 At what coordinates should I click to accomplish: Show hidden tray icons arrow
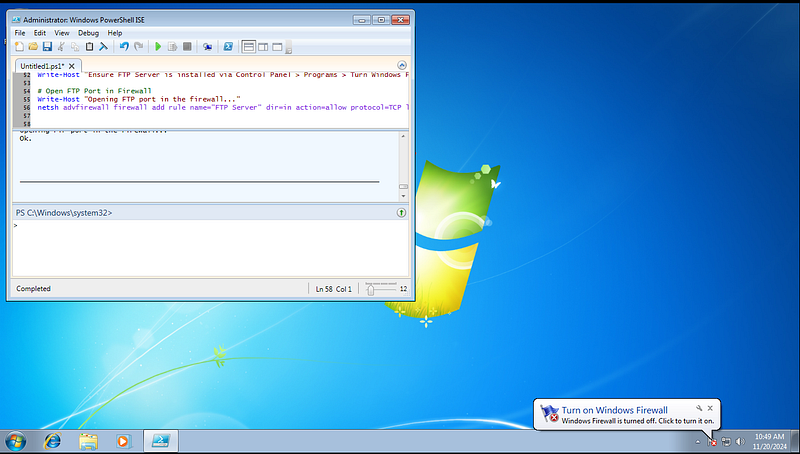[x=697, y=442]
